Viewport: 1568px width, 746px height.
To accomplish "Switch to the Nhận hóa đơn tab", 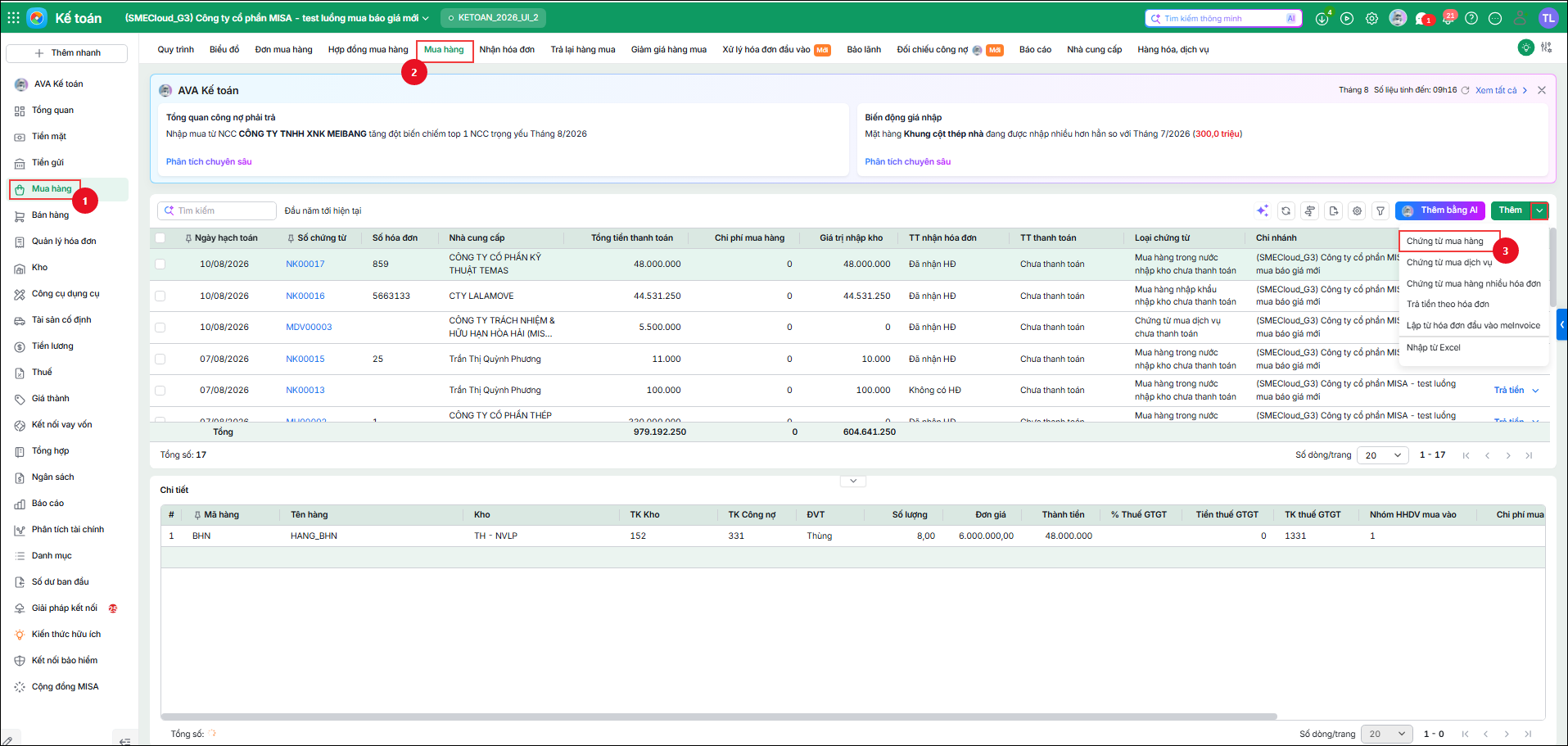I will (507, 50).
